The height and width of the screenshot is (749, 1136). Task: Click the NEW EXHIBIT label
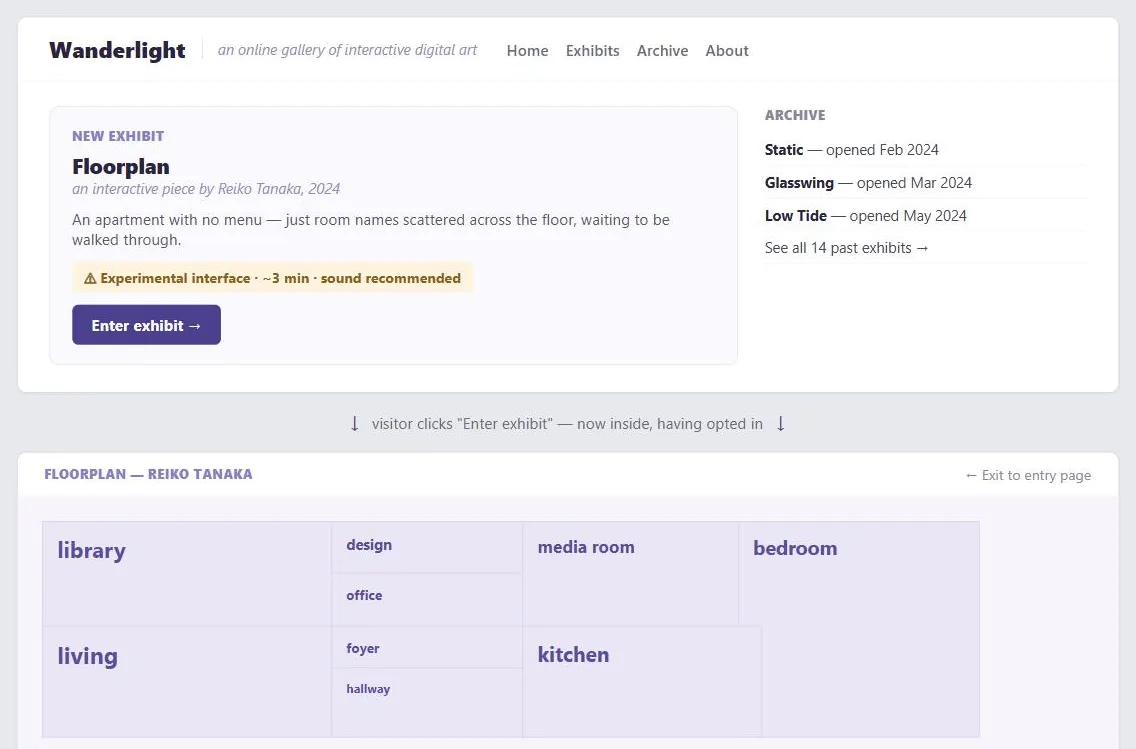coord(118,136)
